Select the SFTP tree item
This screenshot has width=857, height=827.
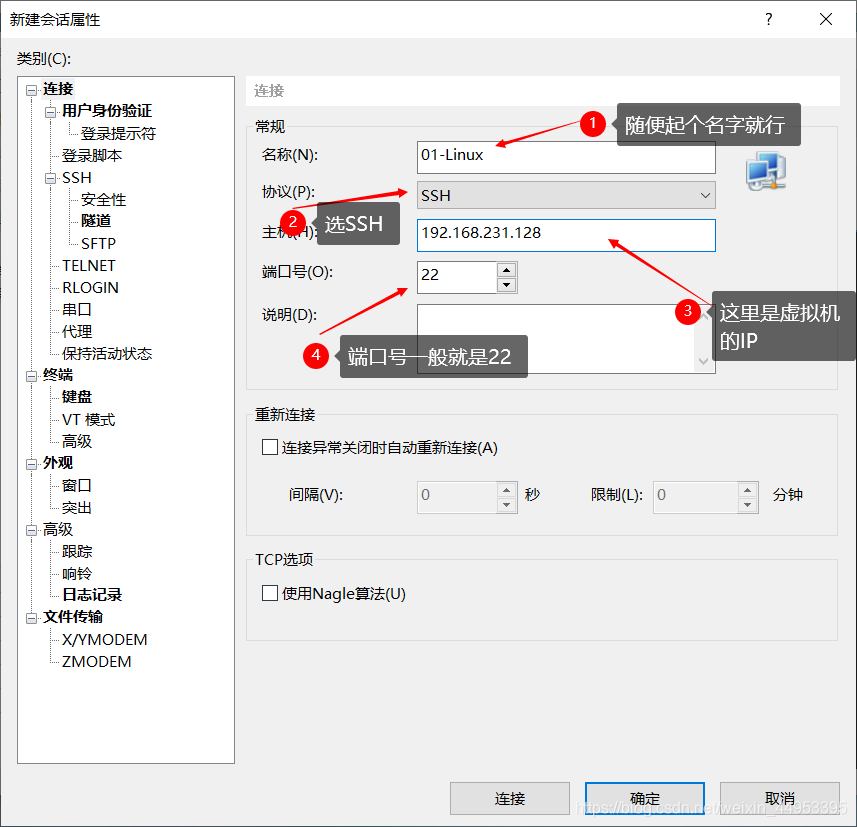[96, 243]
